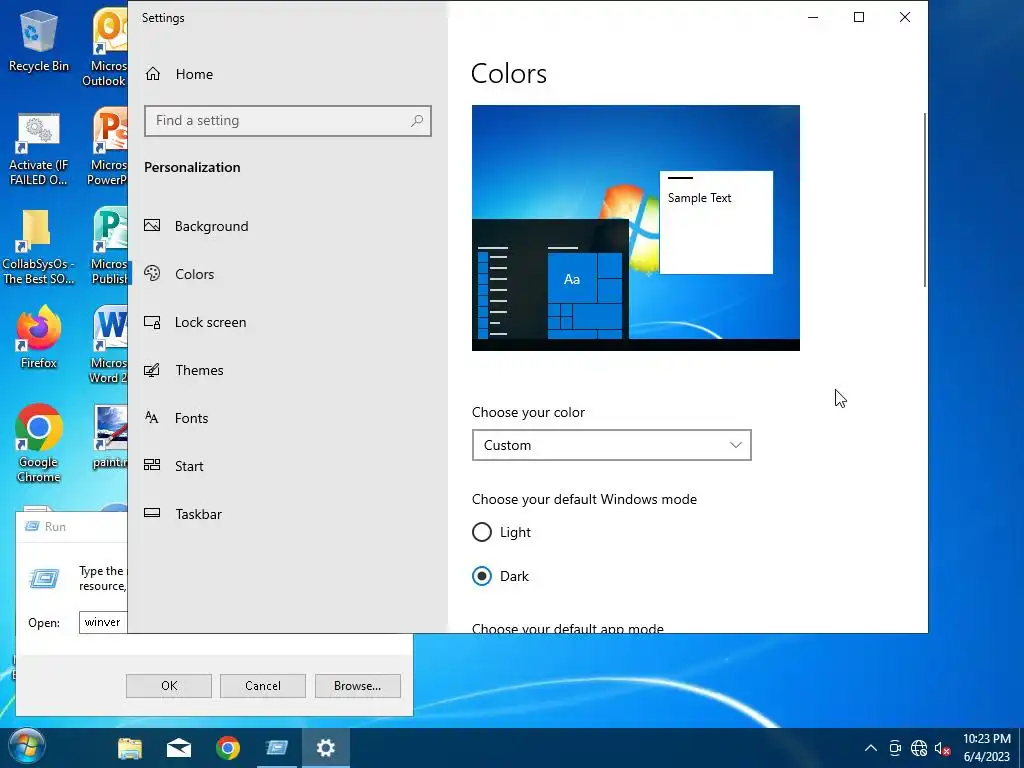This screenshot has width=1024, height=768.
Task: Click the Colors palette icon in sidebar
Action: tap(152, 274)
